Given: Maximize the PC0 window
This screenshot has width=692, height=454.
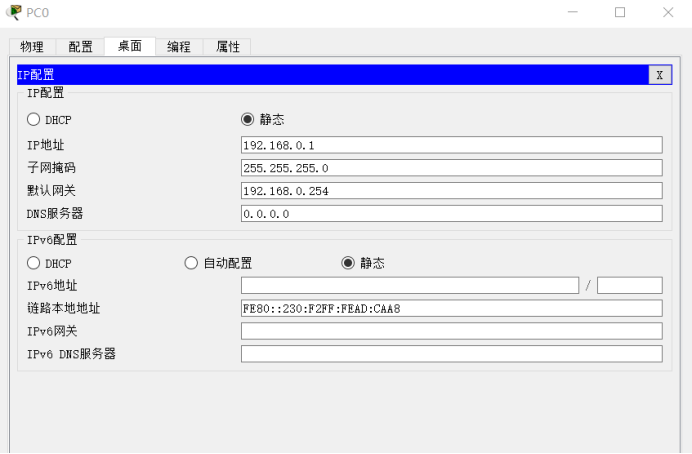Looking at the screenshot, I should 620,12.
